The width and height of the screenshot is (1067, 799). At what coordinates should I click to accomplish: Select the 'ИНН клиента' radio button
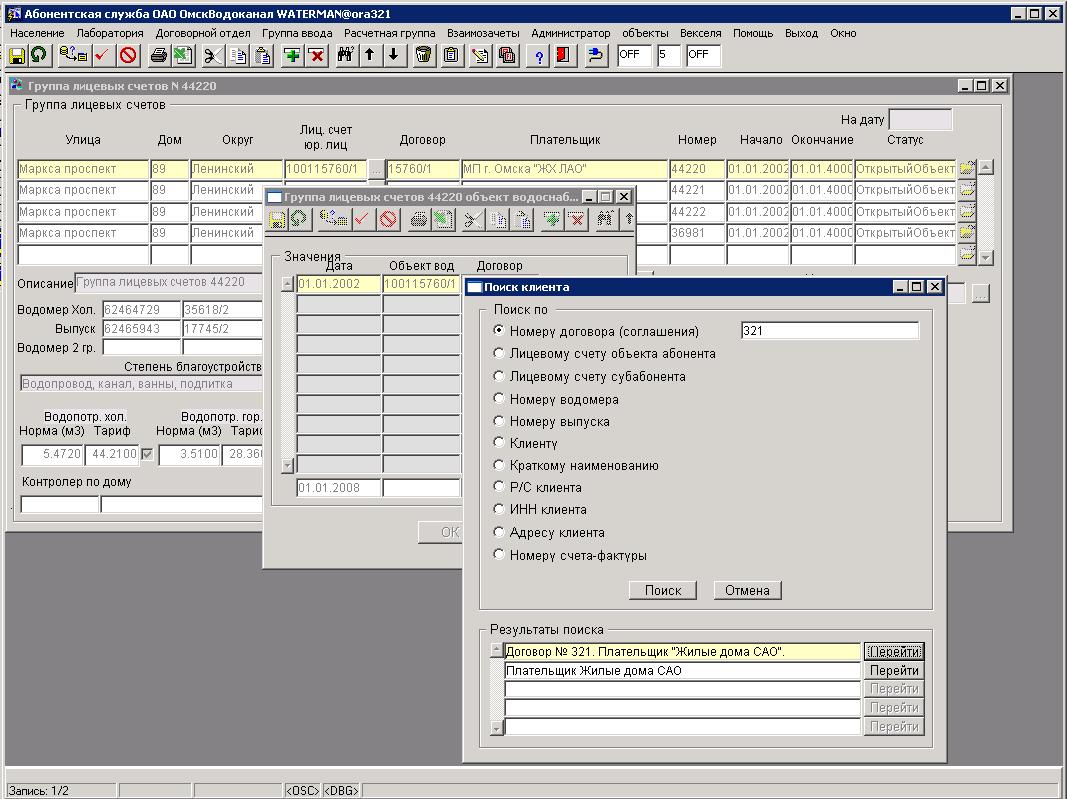(x=499, y=509)
